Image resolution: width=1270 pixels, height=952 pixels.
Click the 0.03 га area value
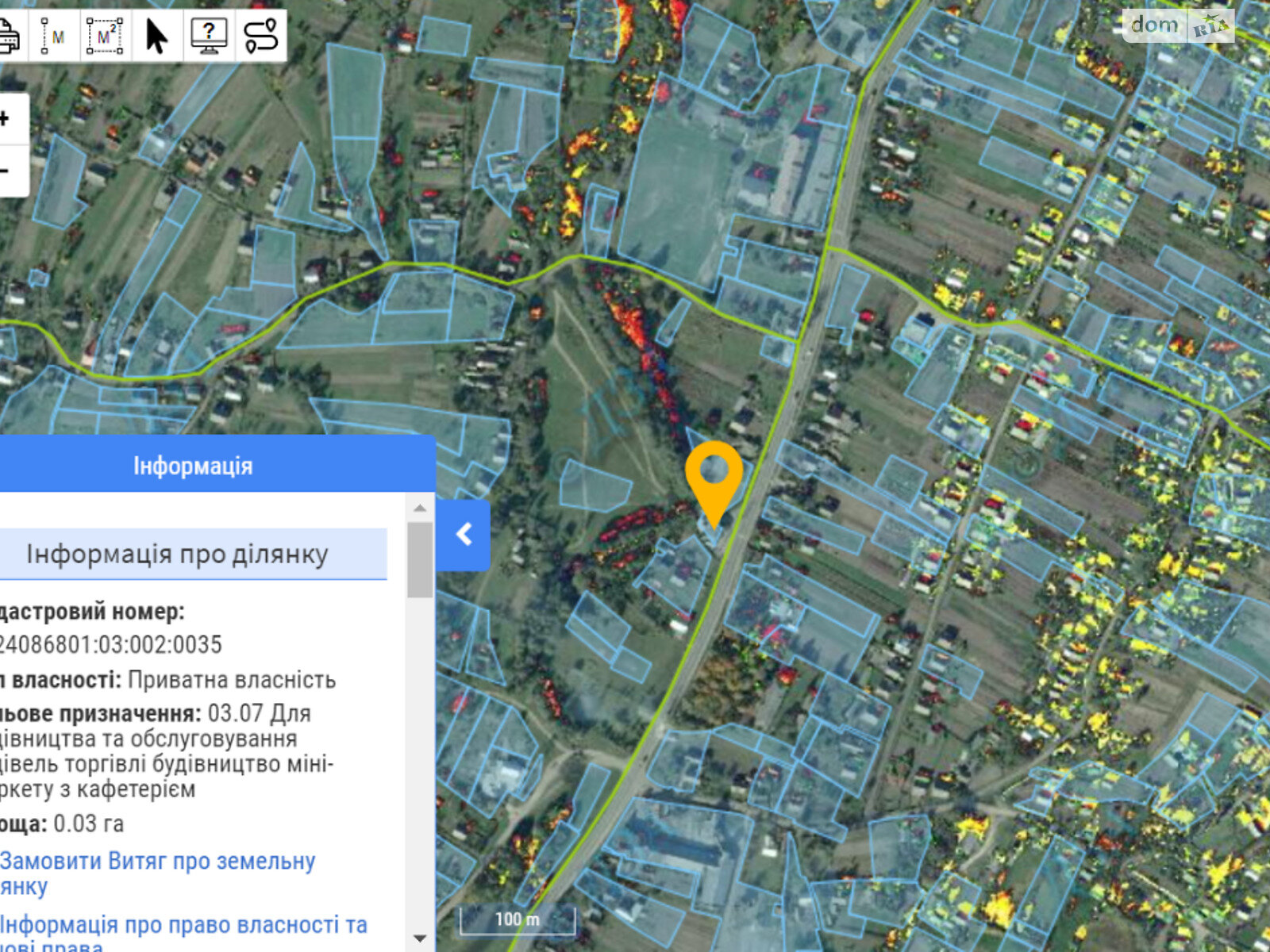tap(89, 823)
